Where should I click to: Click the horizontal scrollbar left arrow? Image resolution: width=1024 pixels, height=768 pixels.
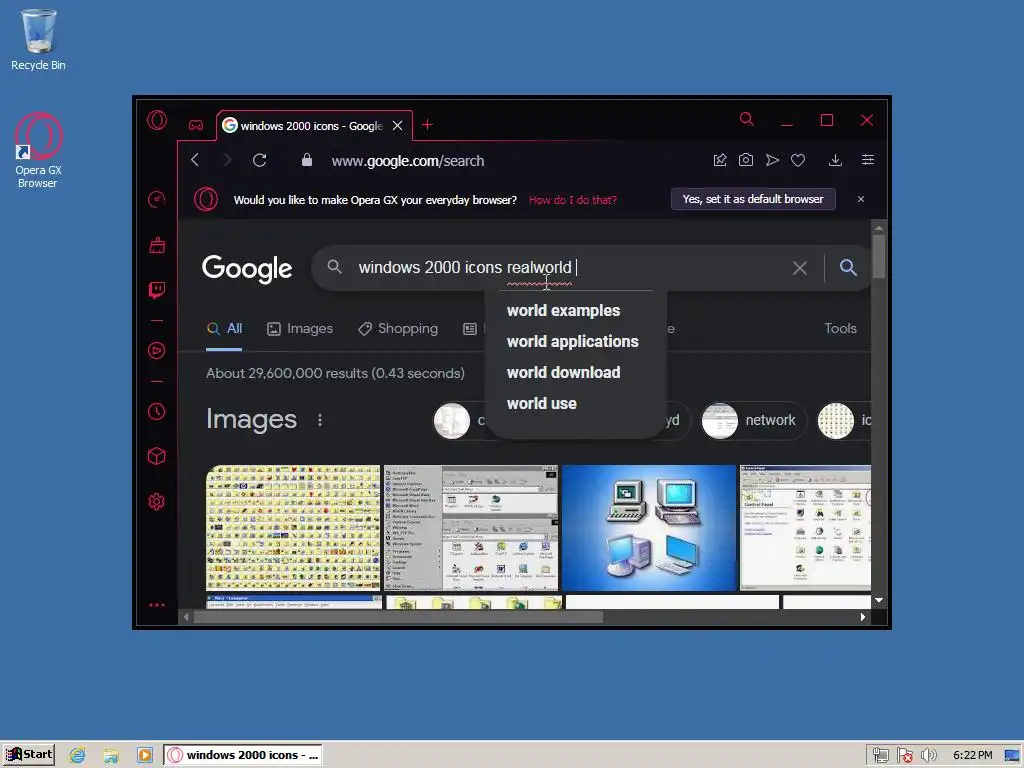coord(186,616)
